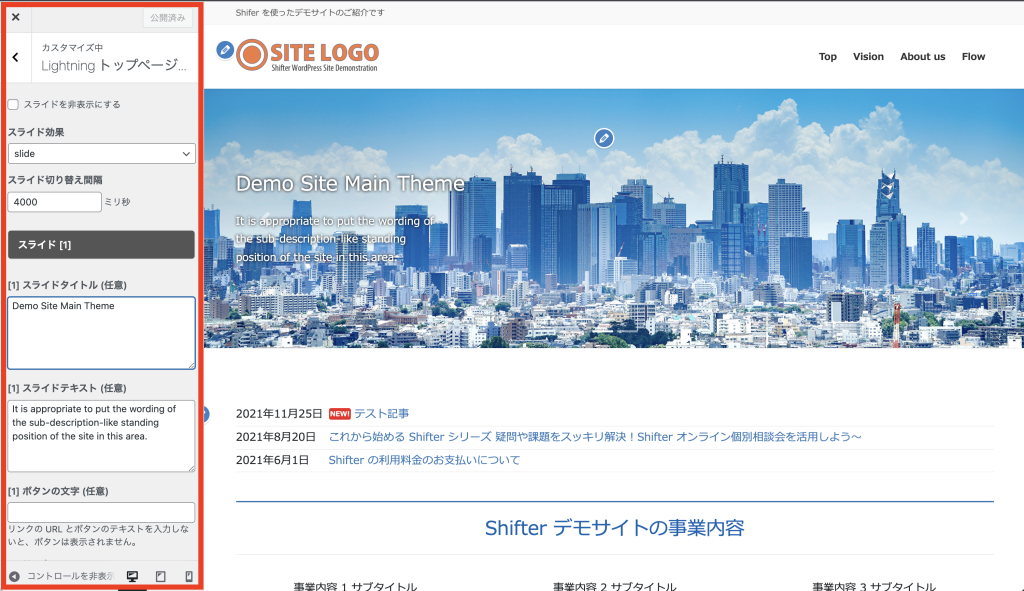
Task: Open the About us menu item
Action: (x=922, y=57)
